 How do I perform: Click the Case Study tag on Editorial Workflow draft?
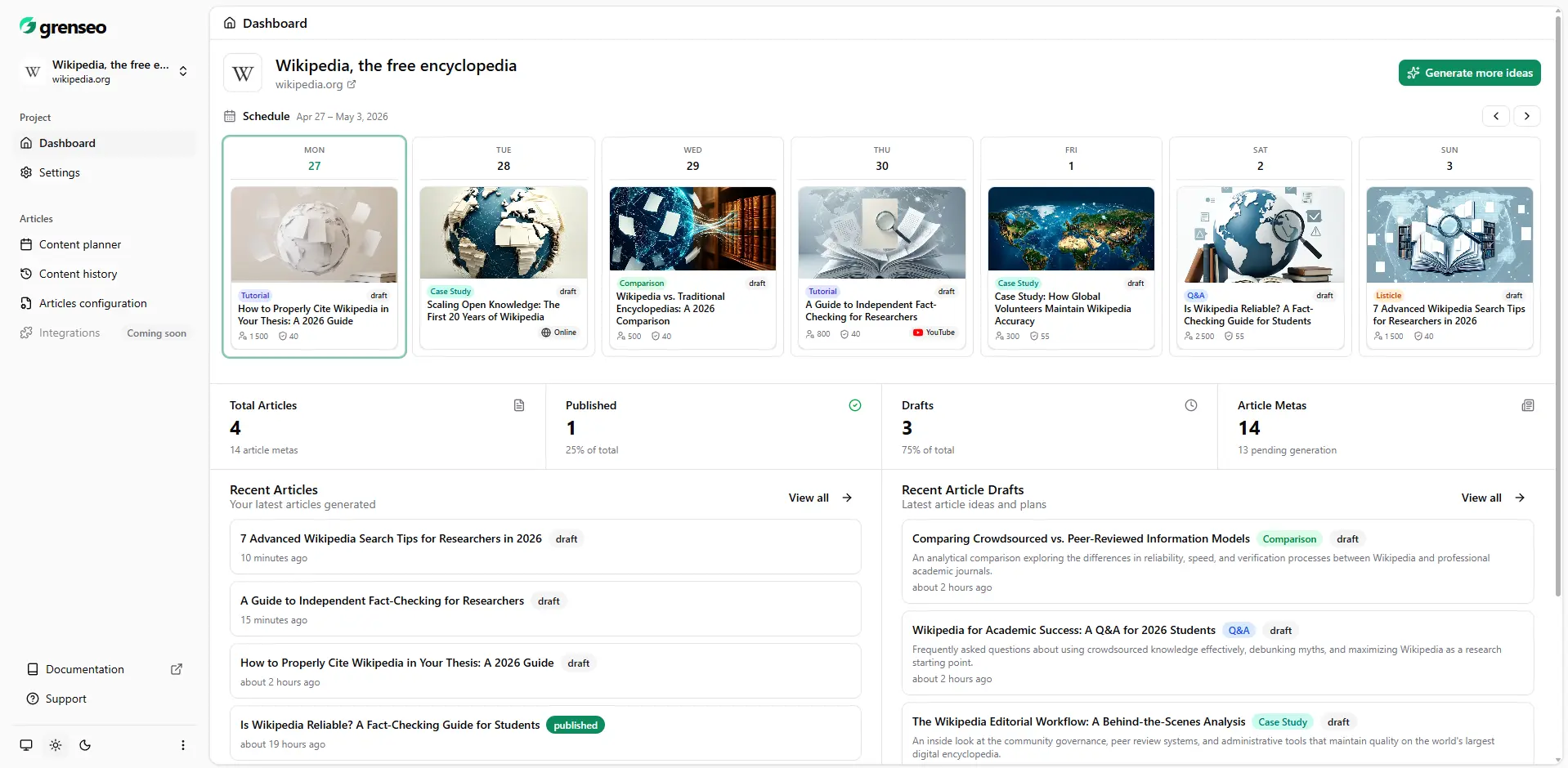click(1283, 722)
